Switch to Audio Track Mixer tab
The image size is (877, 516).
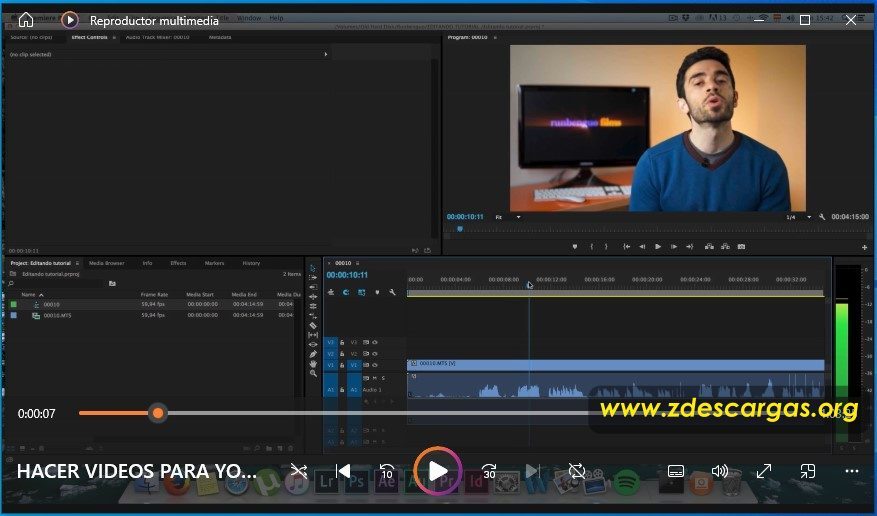click(158, 37)
